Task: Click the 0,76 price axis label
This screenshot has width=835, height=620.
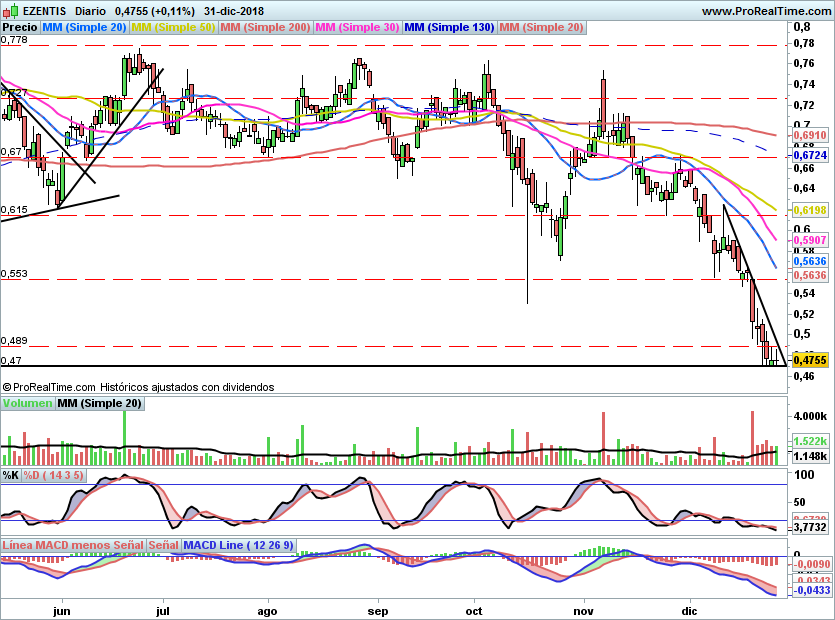Action: pyautogui.click(x=804, y=63)
